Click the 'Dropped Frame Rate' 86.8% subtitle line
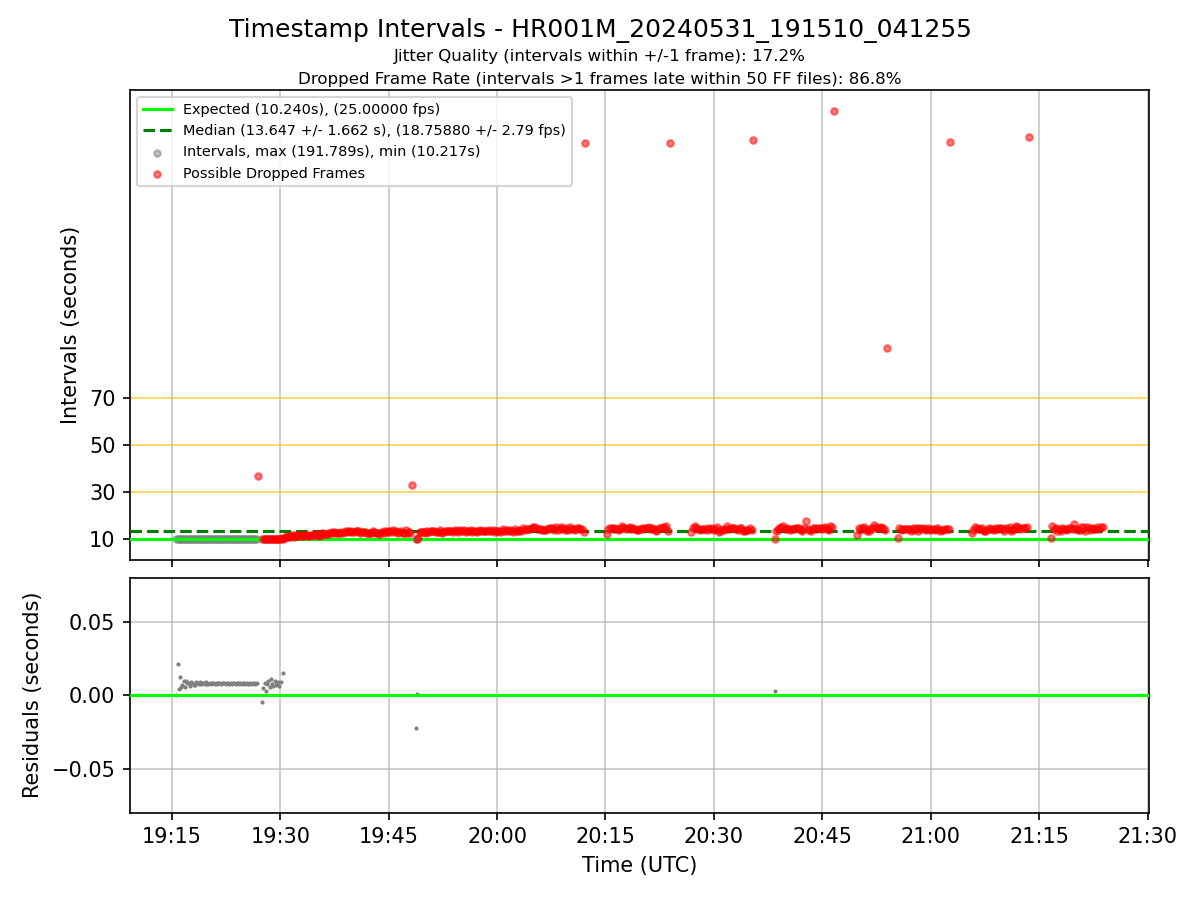This screenshot has height=900, width=1200. (600, 78)
